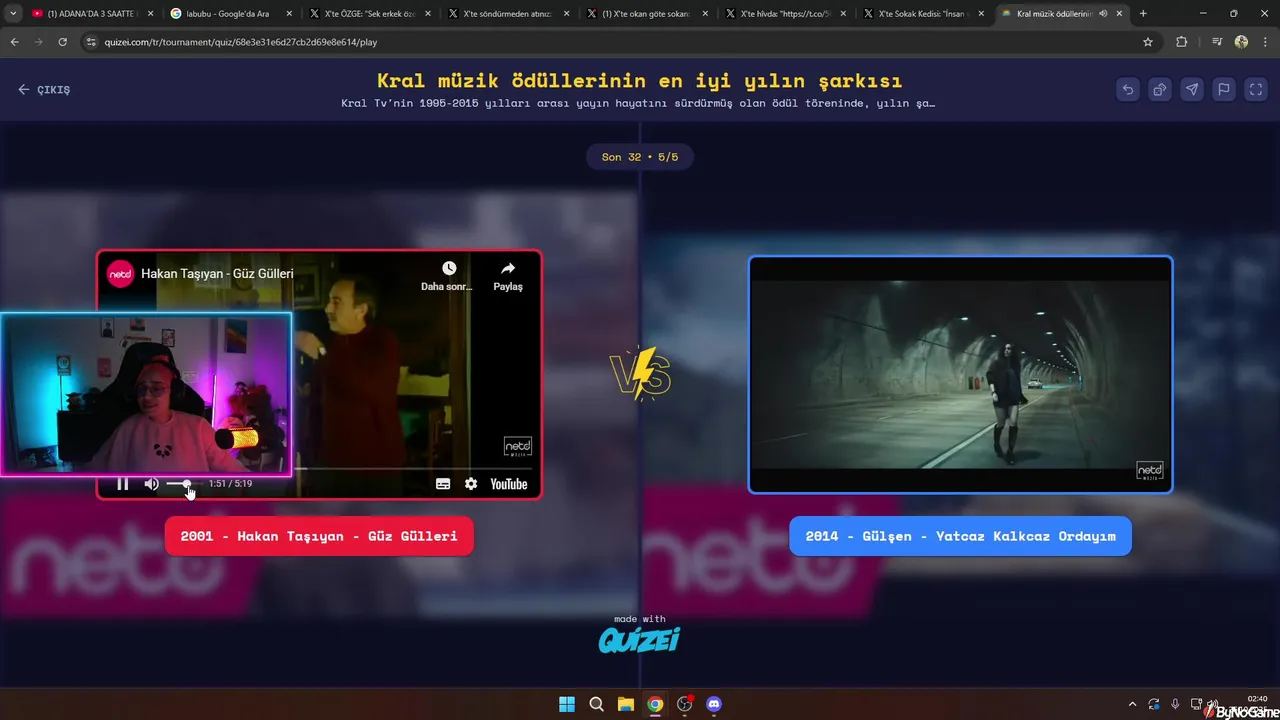Open video on YouTube via logo
This screenshot has width=1280, height=720.
508,484
